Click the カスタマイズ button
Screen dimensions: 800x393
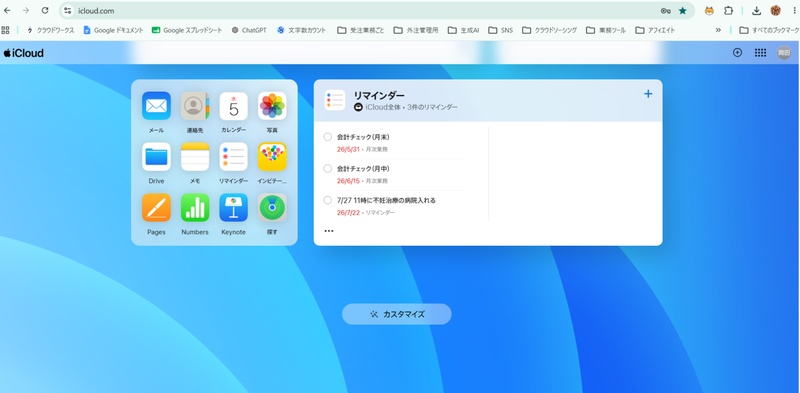coord(396,314)
